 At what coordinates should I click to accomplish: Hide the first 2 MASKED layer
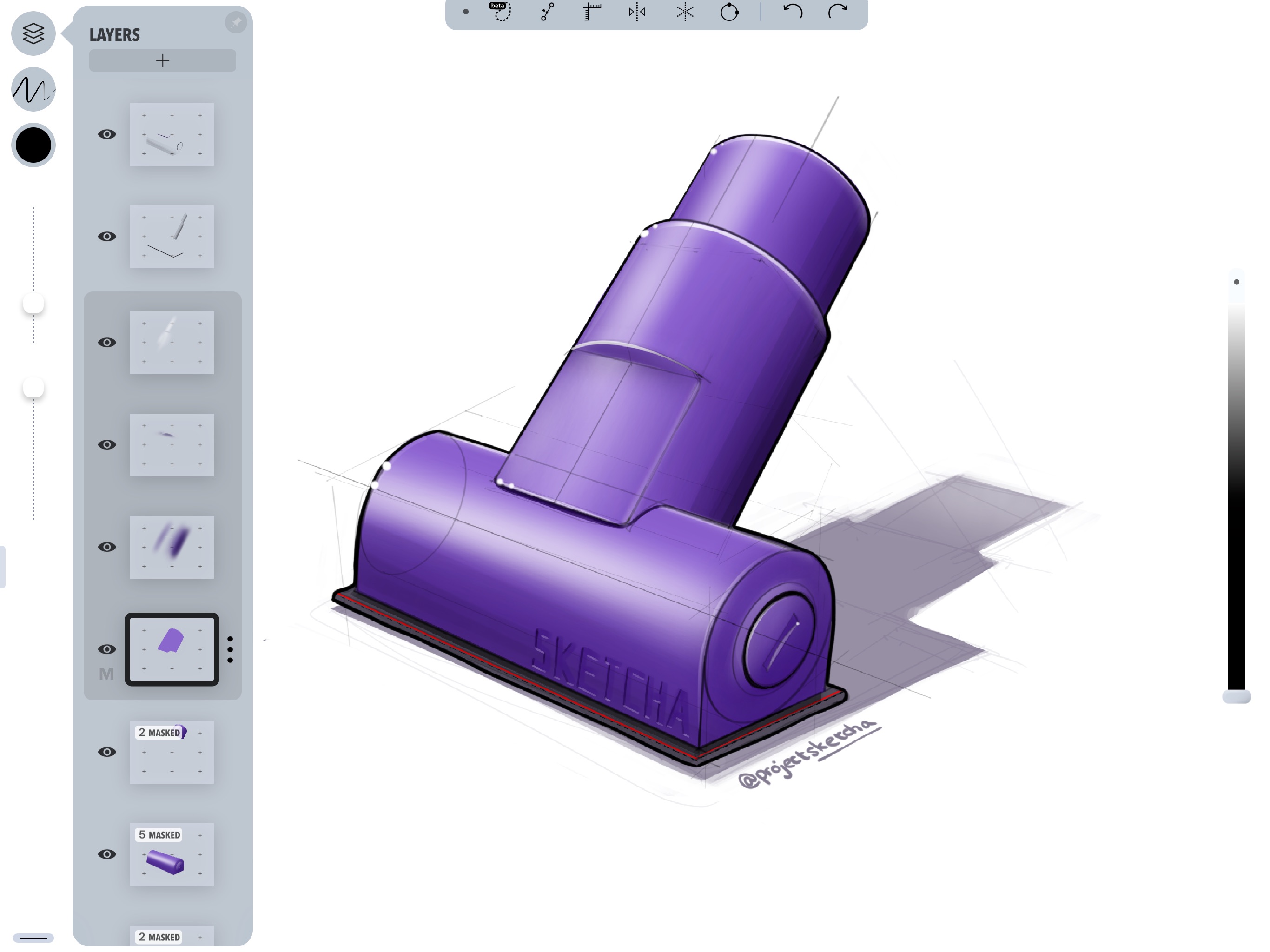tap(107, 752)
